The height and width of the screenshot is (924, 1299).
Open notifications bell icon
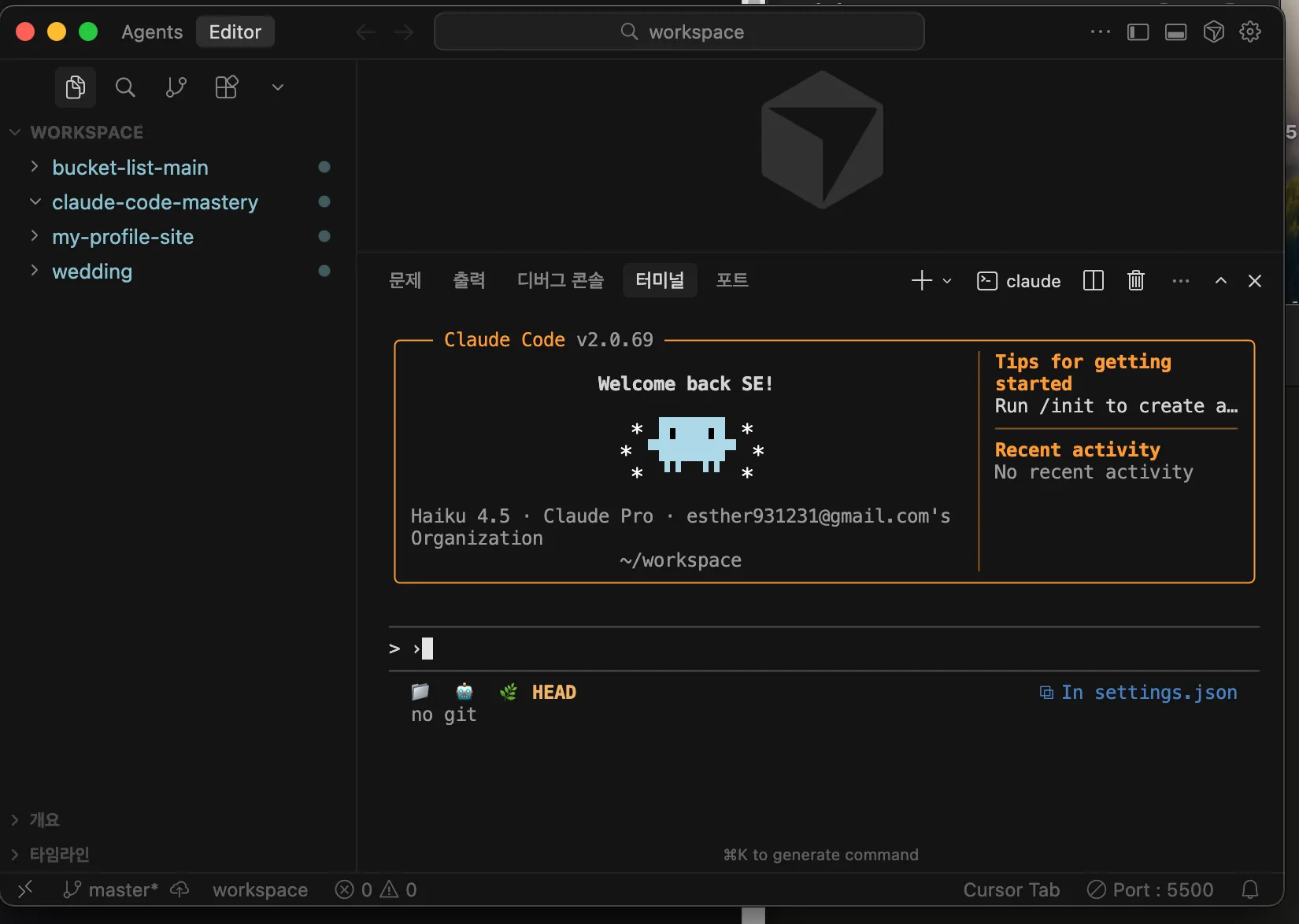coord(1250,889)
